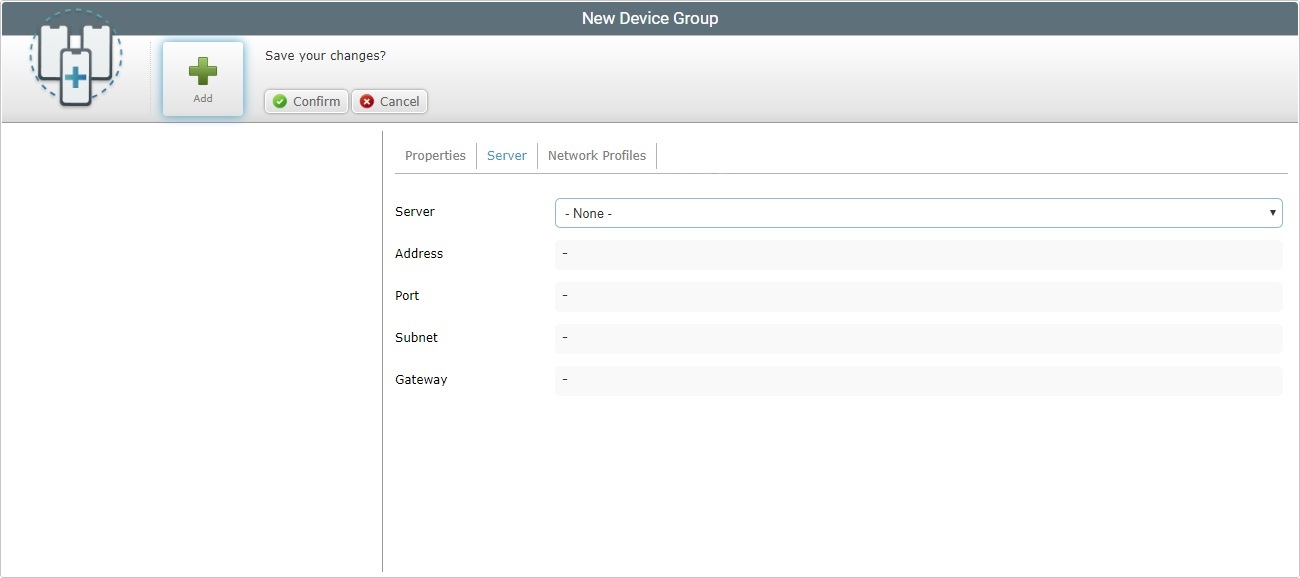Click the green plus Add icon

pyautogui.click(x=203, y=68)
